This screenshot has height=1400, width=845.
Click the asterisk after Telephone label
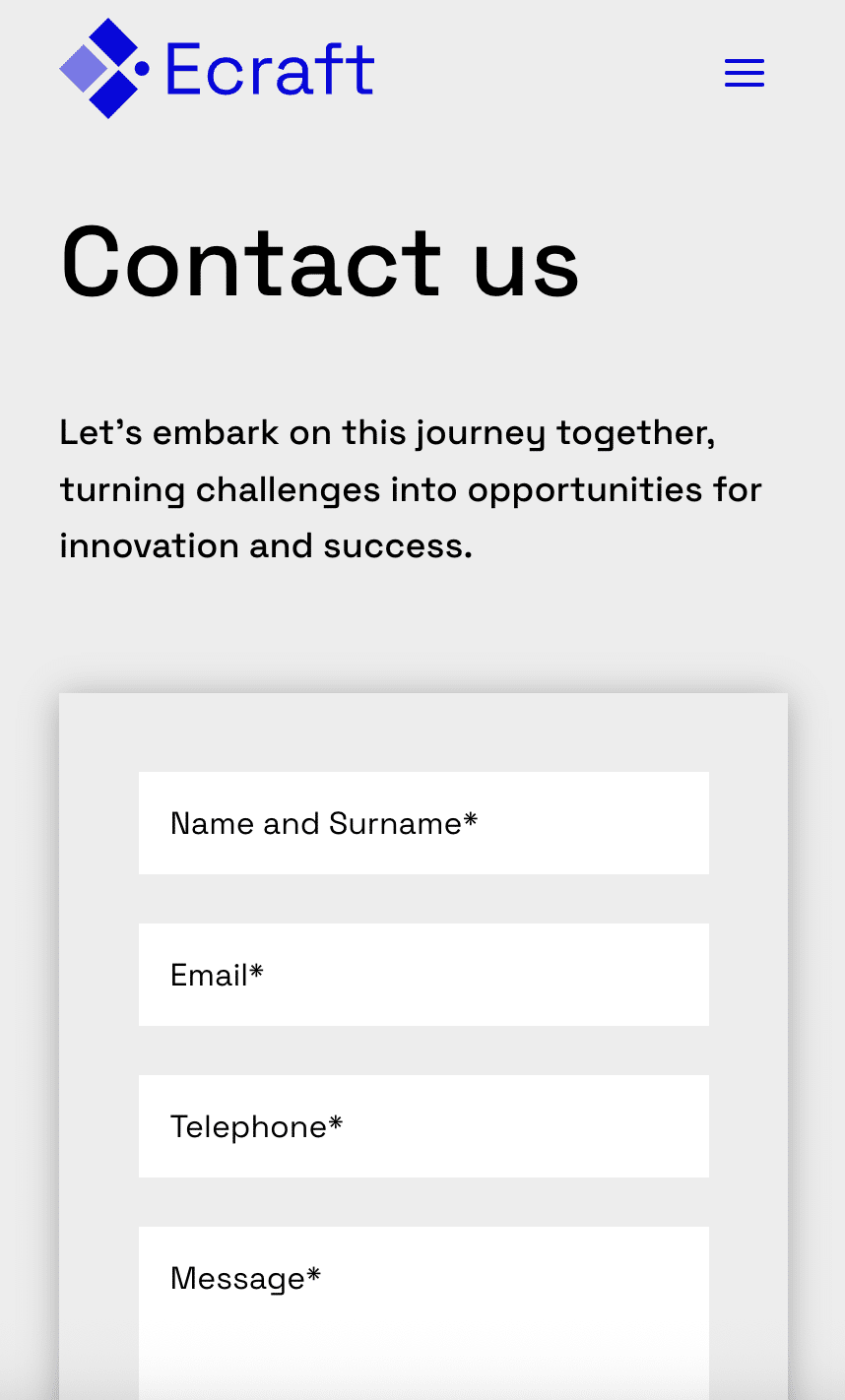(336, 1121)
